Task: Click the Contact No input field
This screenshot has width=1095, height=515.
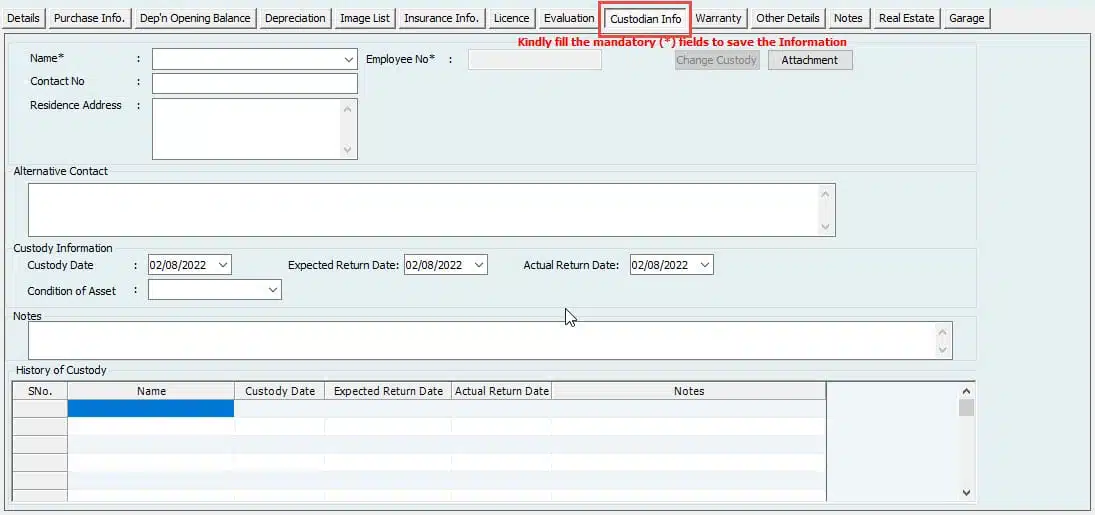Action: [x=254, y=83]
